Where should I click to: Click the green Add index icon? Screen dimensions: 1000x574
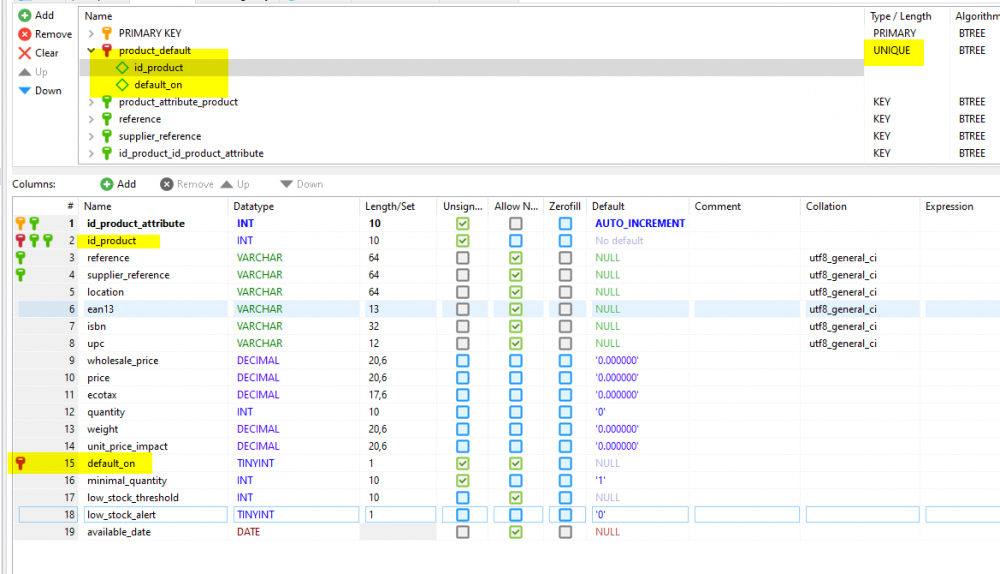pyautogui.click(x=25, y=16)
